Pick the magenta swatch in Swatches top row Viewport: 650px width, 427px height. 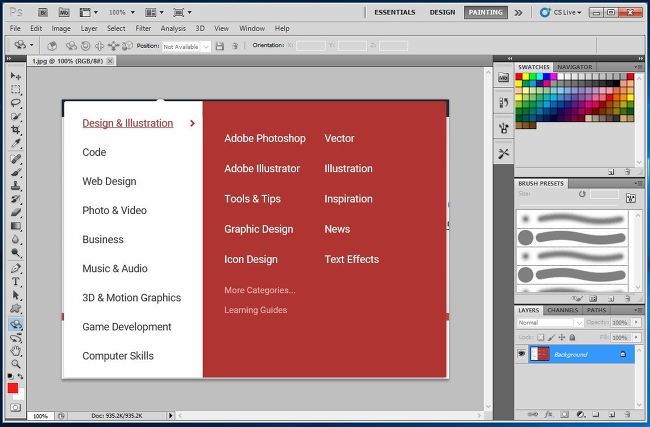click(554, 76)
